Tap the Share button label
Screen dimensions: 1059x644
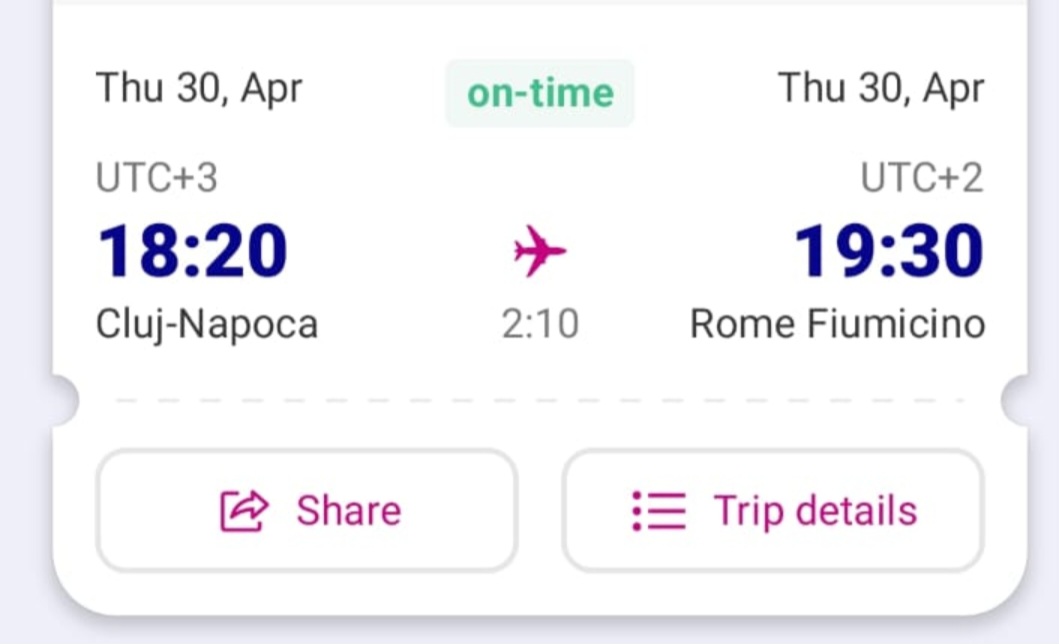click(x=348, y=511)
